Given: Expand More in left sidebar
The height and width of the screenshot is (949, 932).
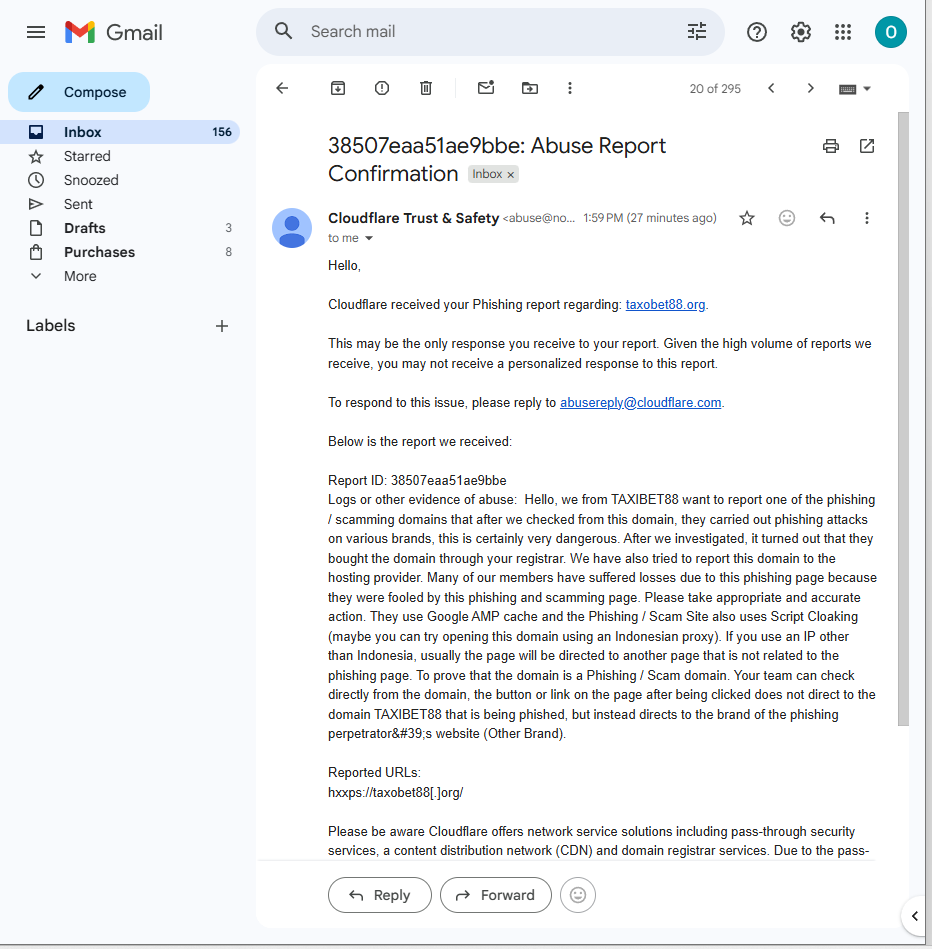Looking at the screenshot, I should pos(80,276).
